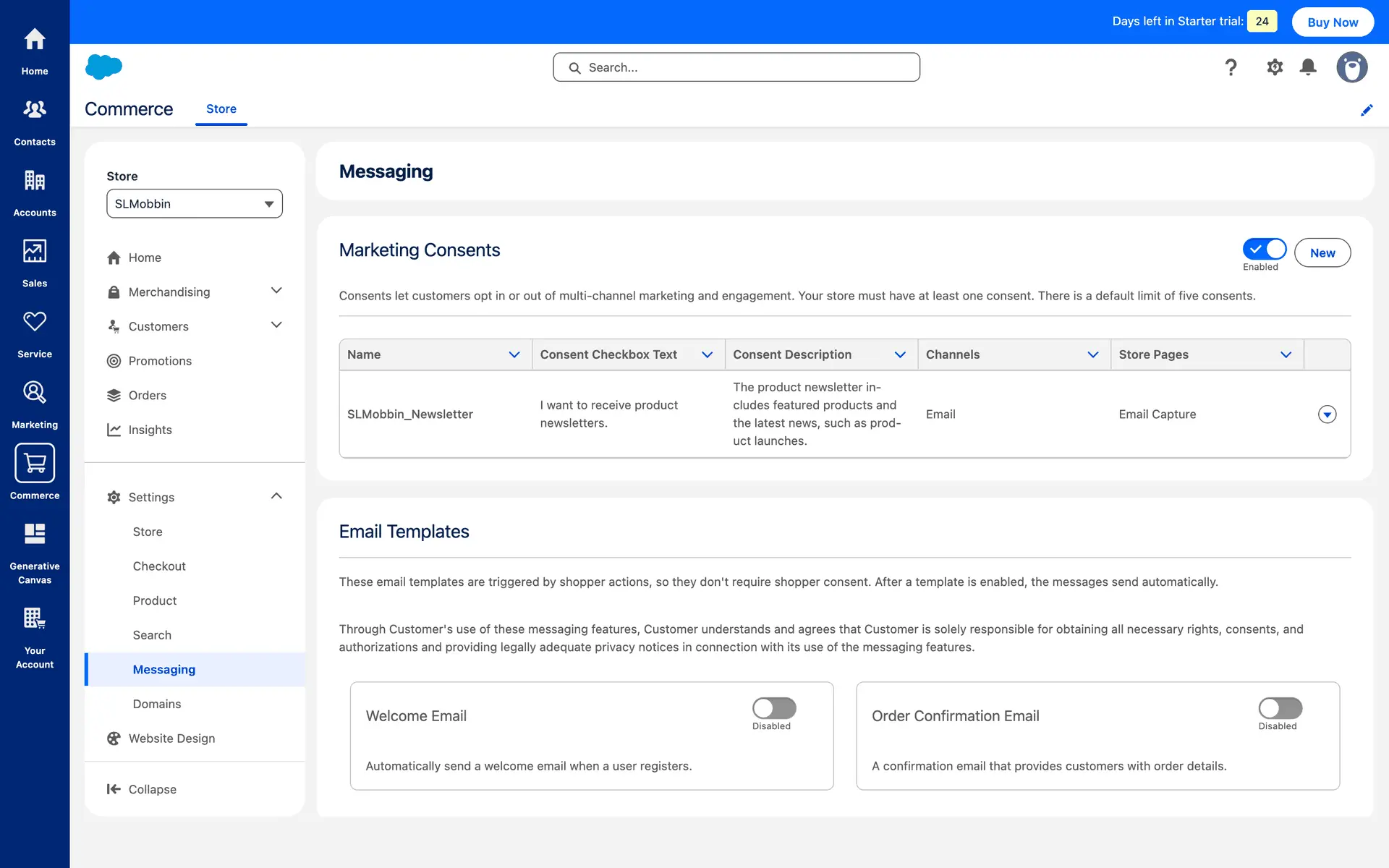1389x868 pixels.
Task: Open the SLMobbin store dropdown
Action: point(194,204)
